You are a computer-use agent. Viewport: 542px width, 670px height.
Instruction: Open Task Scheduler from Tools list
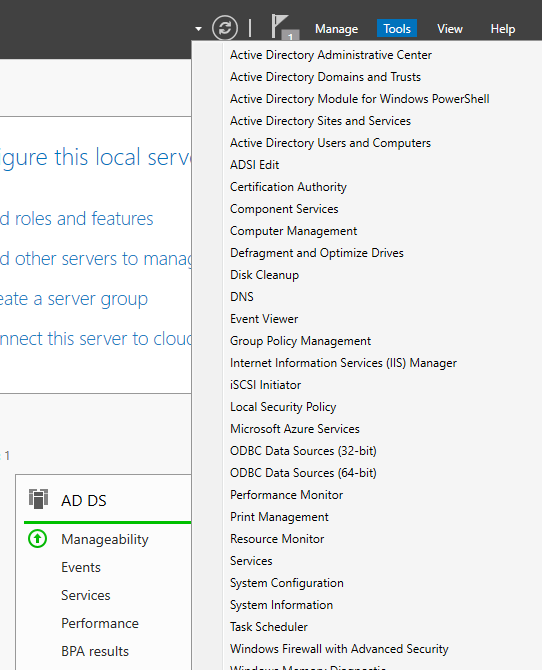268,627
